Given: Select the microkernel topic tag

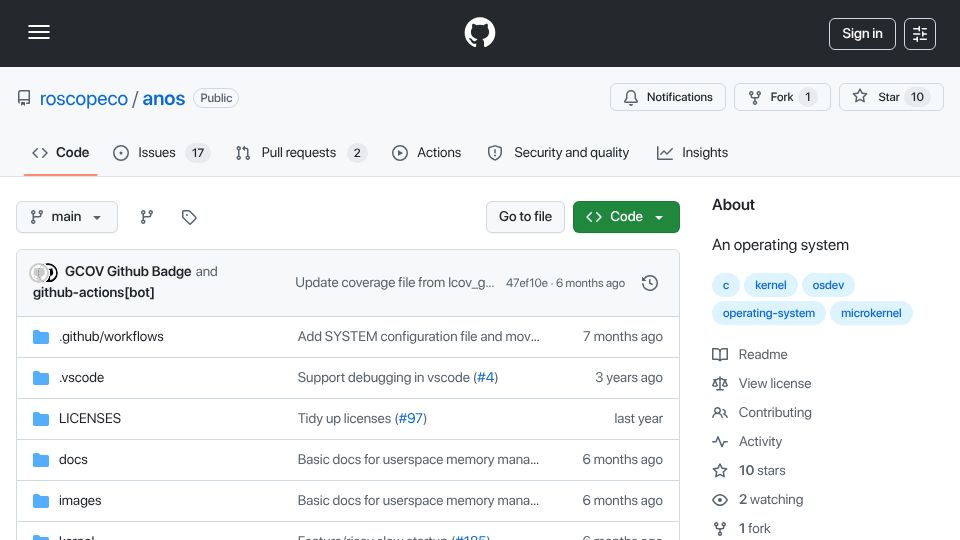Looking at the screenshot, I should click(x=871, y=313).
